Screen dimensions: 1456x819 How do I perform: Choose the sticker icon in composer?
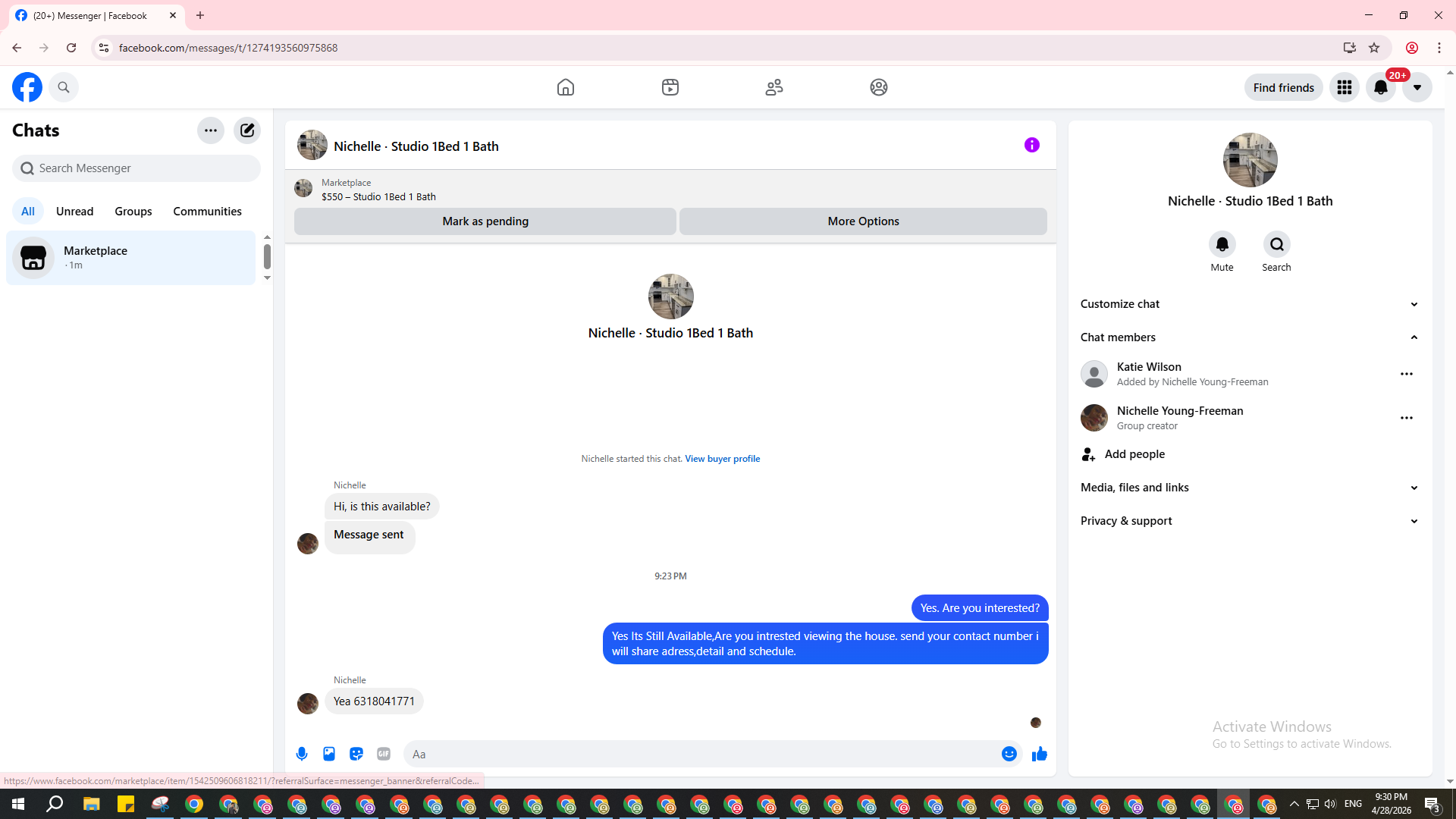356,754
